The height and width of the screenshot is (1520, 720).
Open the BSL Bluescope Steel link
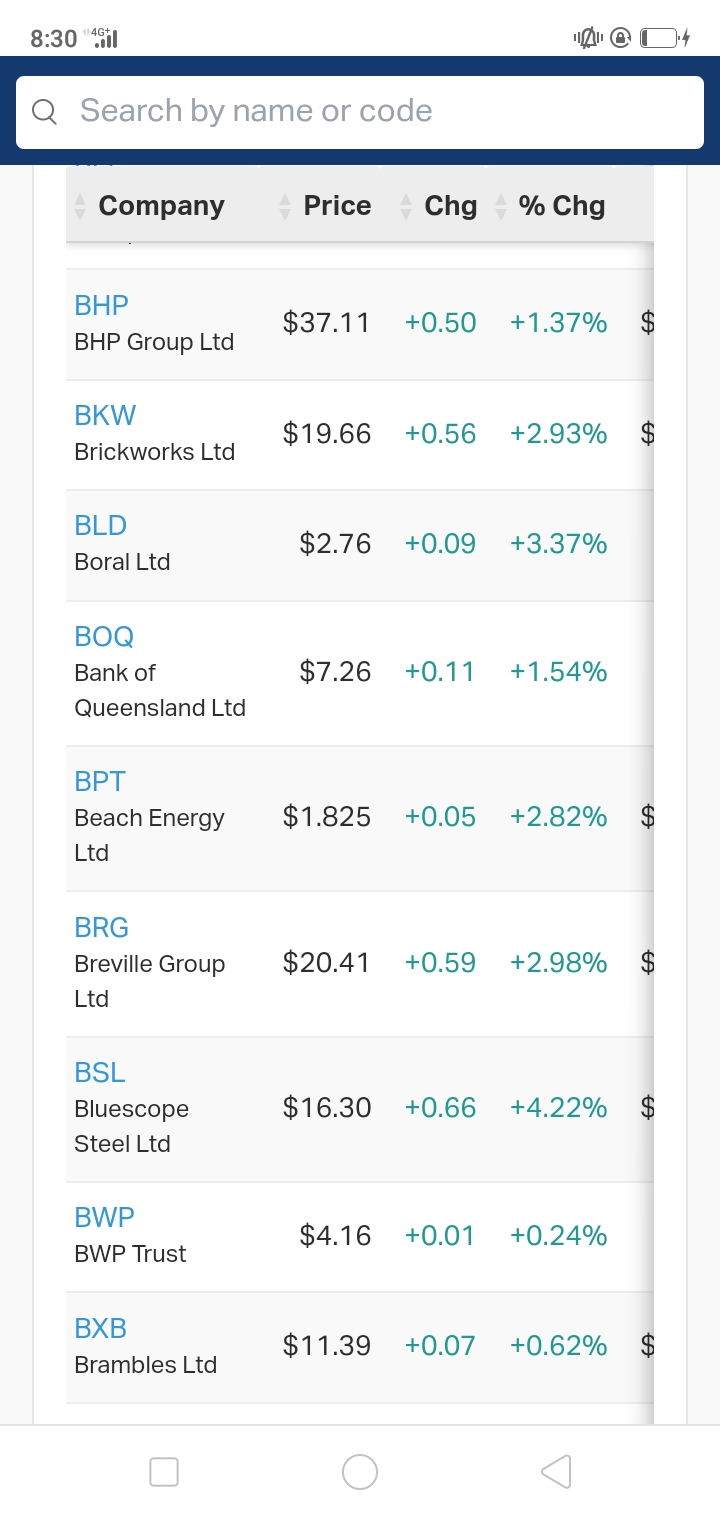(x=100, y=1072)
